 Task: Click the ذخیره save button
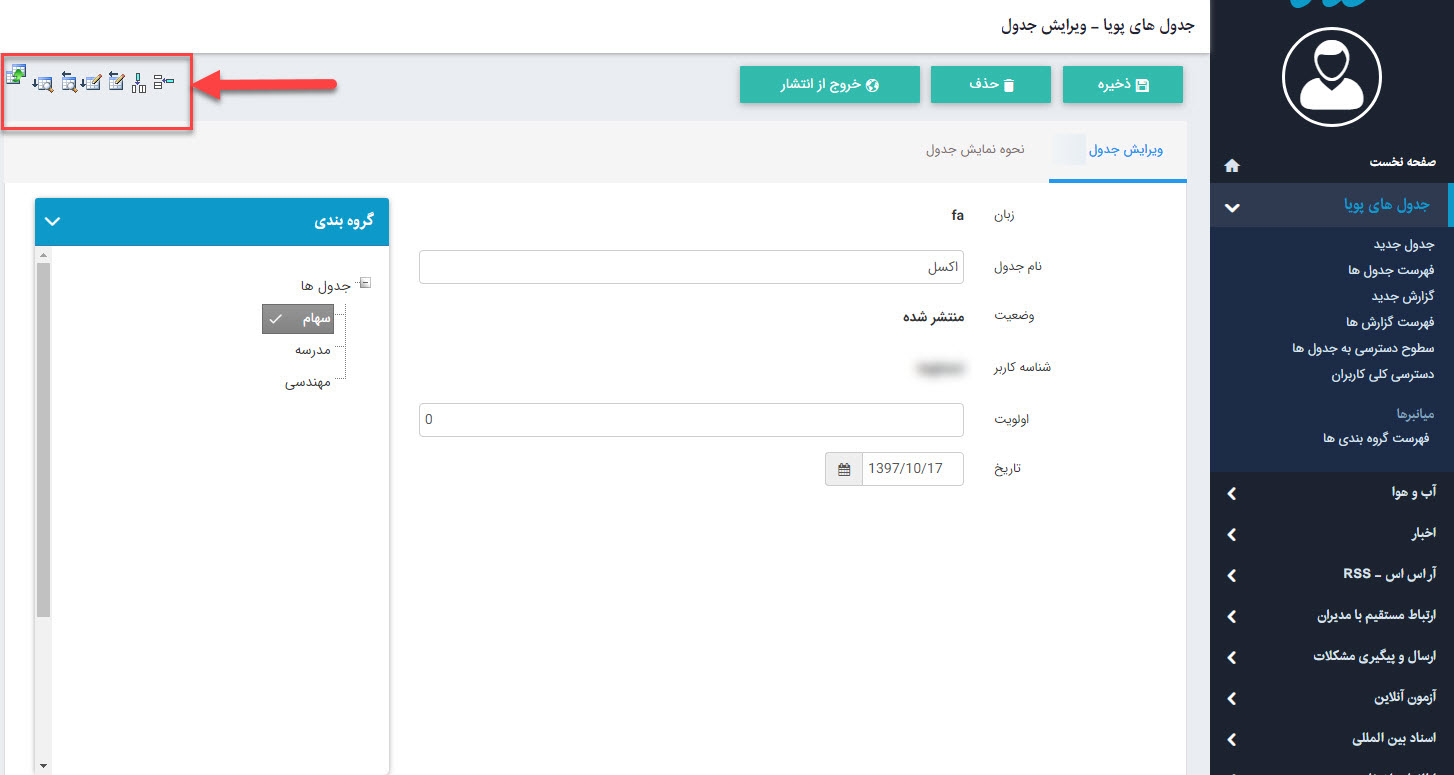(x=1122, y=84)
